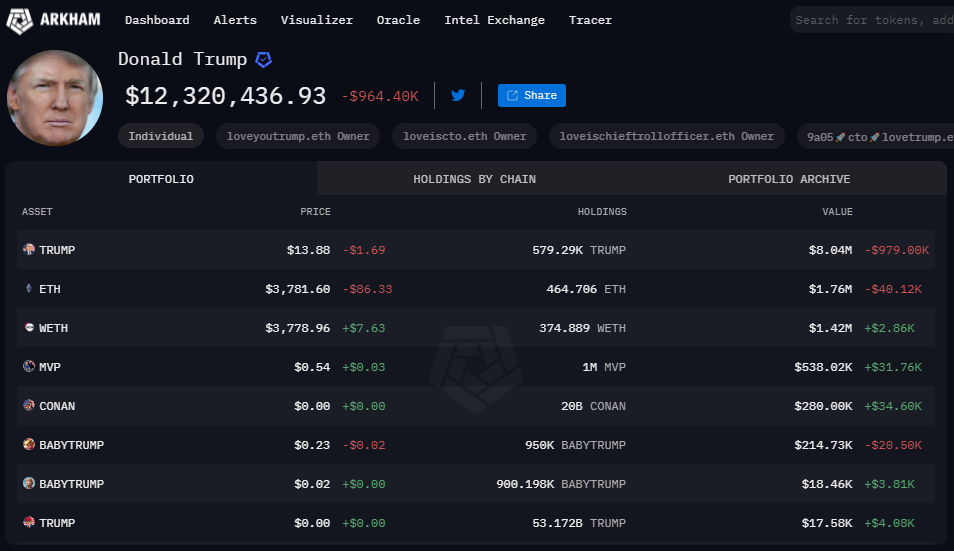954x551 pixels.
Task: Click the TRUMP token icon at $13.88
Action: 29,250
